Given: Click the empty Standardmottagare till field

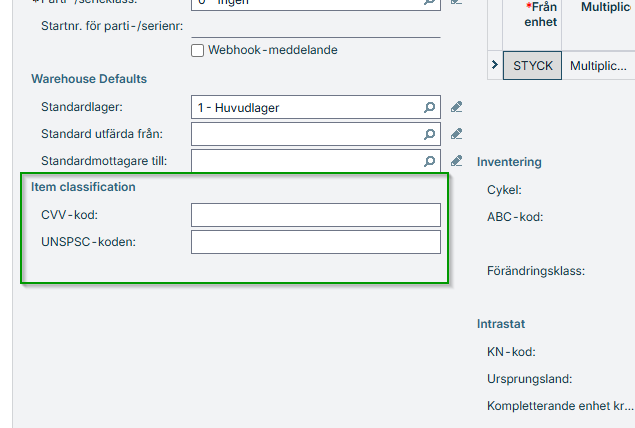Looking at the screenshot, I should pyautogui.click(x=305, y=161).
